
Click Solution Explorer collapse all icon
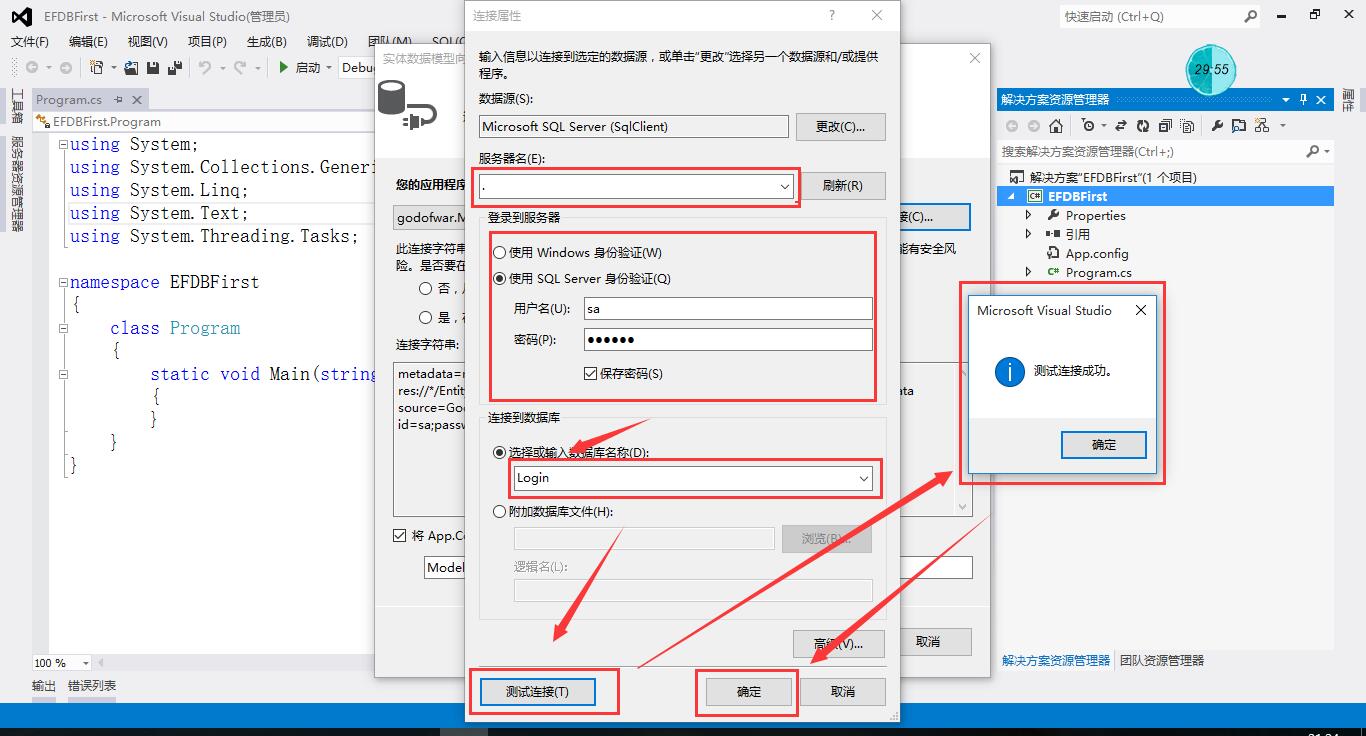click(x=1165, y=126)
